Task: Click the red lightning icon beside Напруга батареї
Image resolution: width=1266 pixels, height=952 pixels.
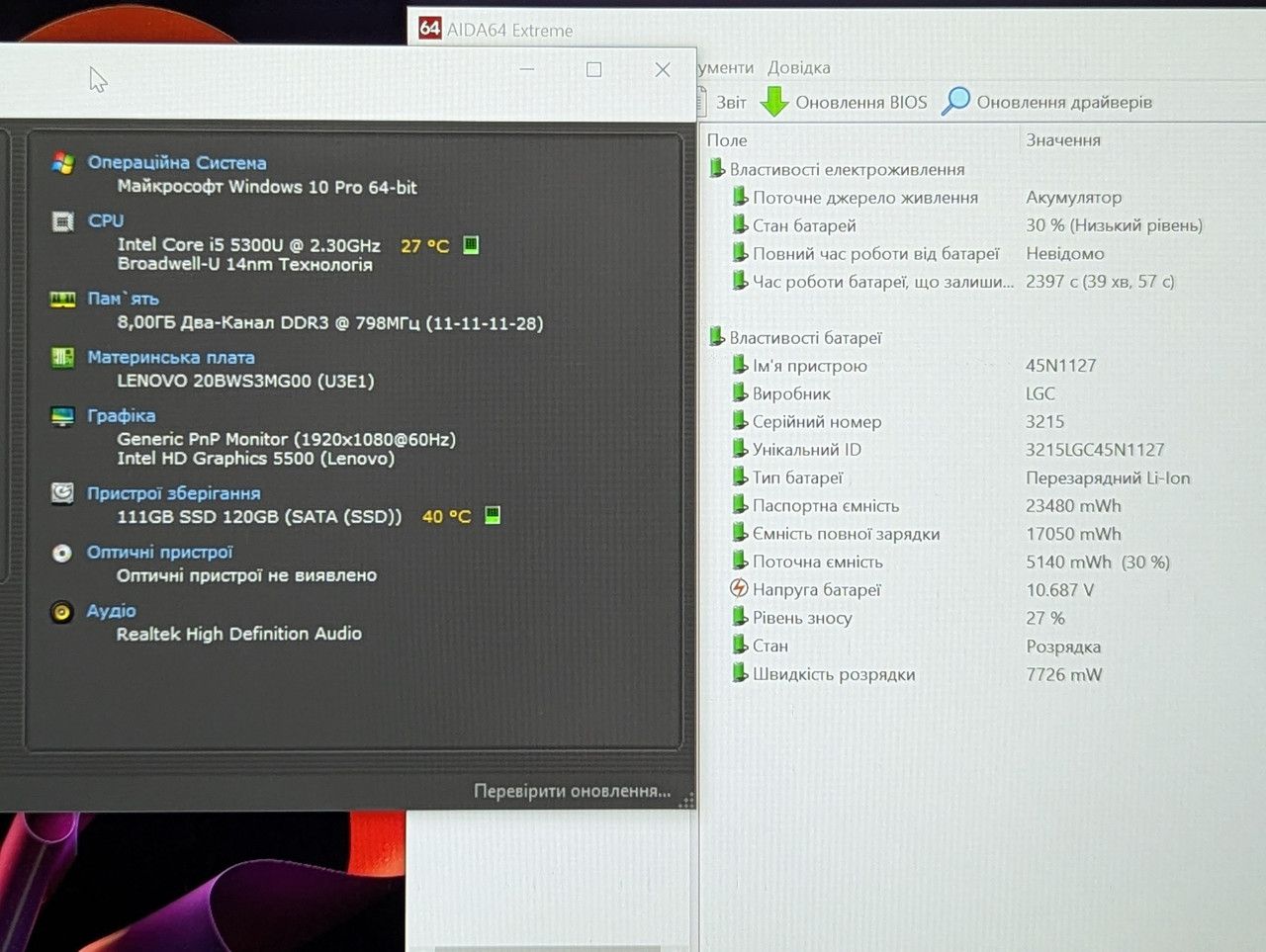Action: click(x=739, y=588)
